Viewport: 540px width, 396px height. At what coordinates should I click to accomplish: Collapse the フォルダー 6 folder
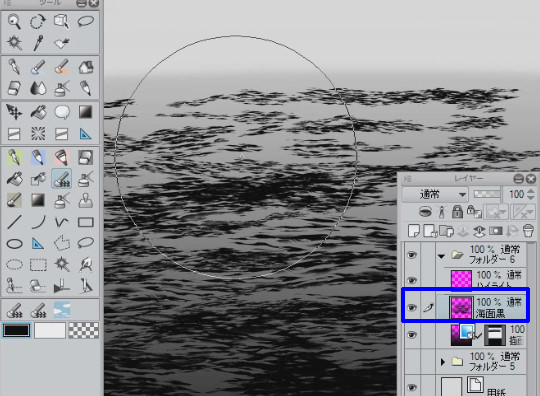442,256
